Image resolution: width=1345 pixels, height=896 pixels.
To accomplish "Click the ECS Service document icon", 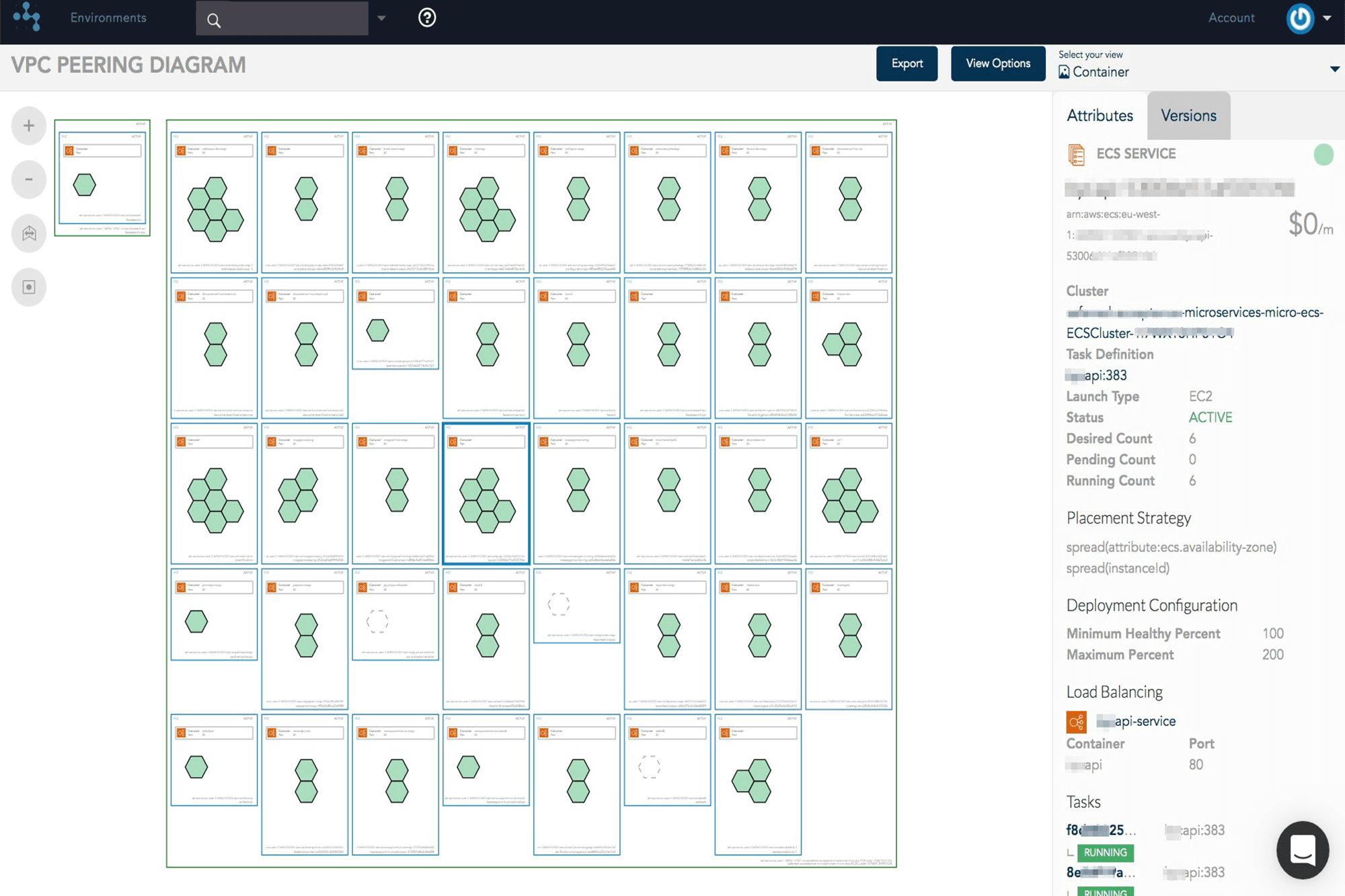I will [x=1078, y=154].
